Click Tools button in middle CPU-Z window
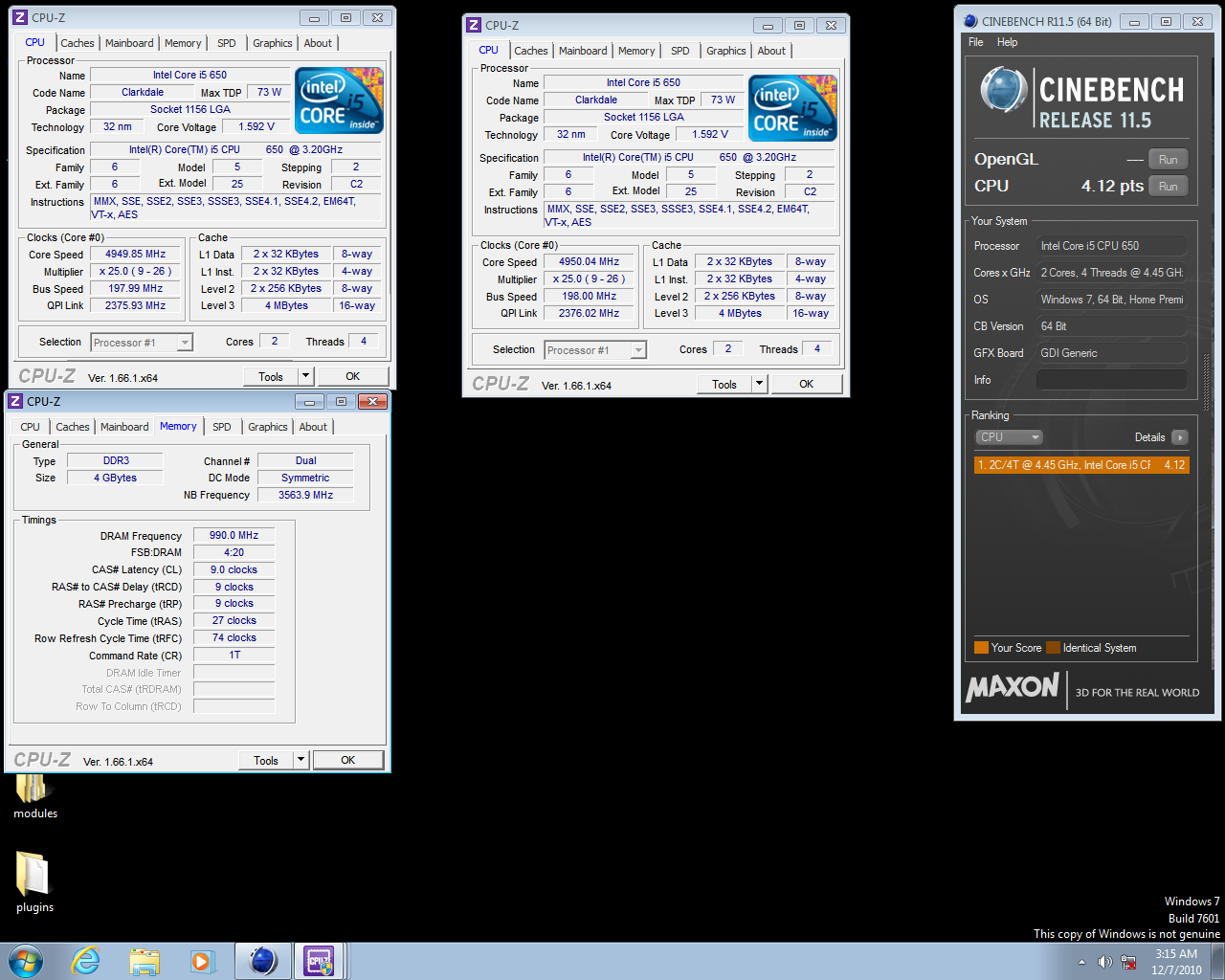The height and width of the screenshot is (980, 1225). pyautogui.click(x=724, y=384)
